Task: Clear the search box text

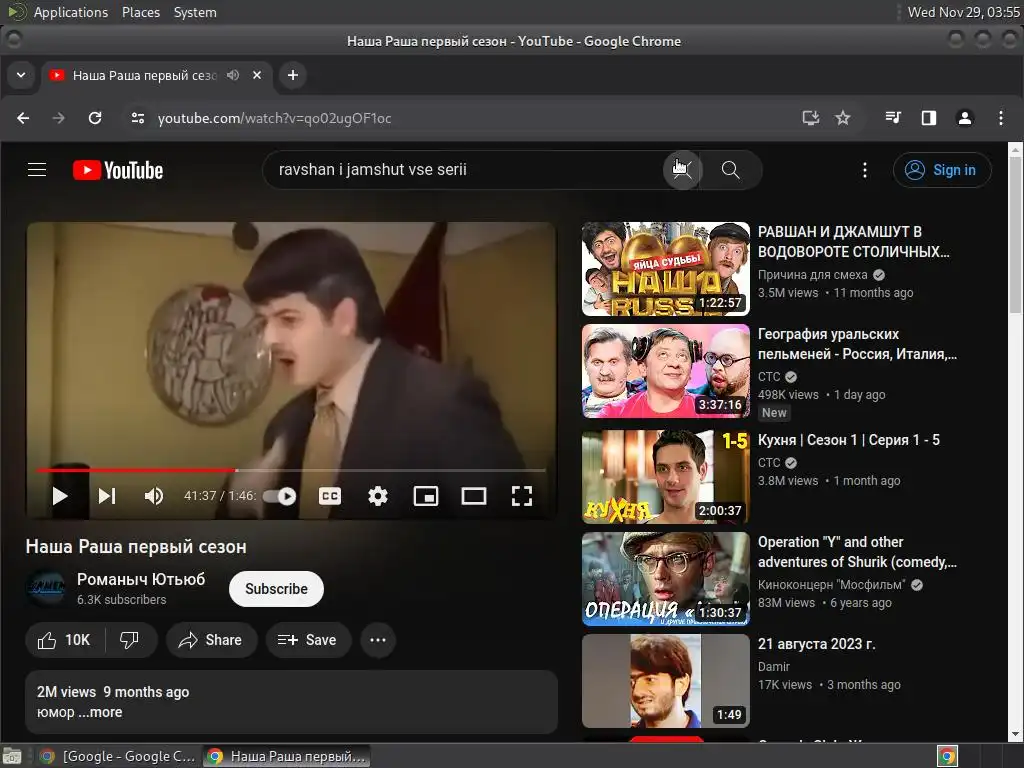Action: 682,170
